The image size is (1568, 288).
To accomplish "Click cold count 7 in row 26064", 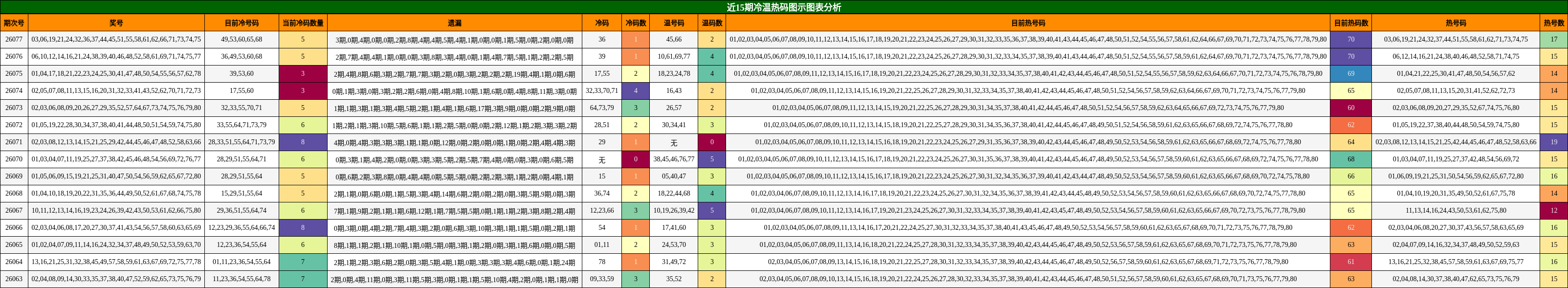I will pyautogui.click(x=303, y=261).
